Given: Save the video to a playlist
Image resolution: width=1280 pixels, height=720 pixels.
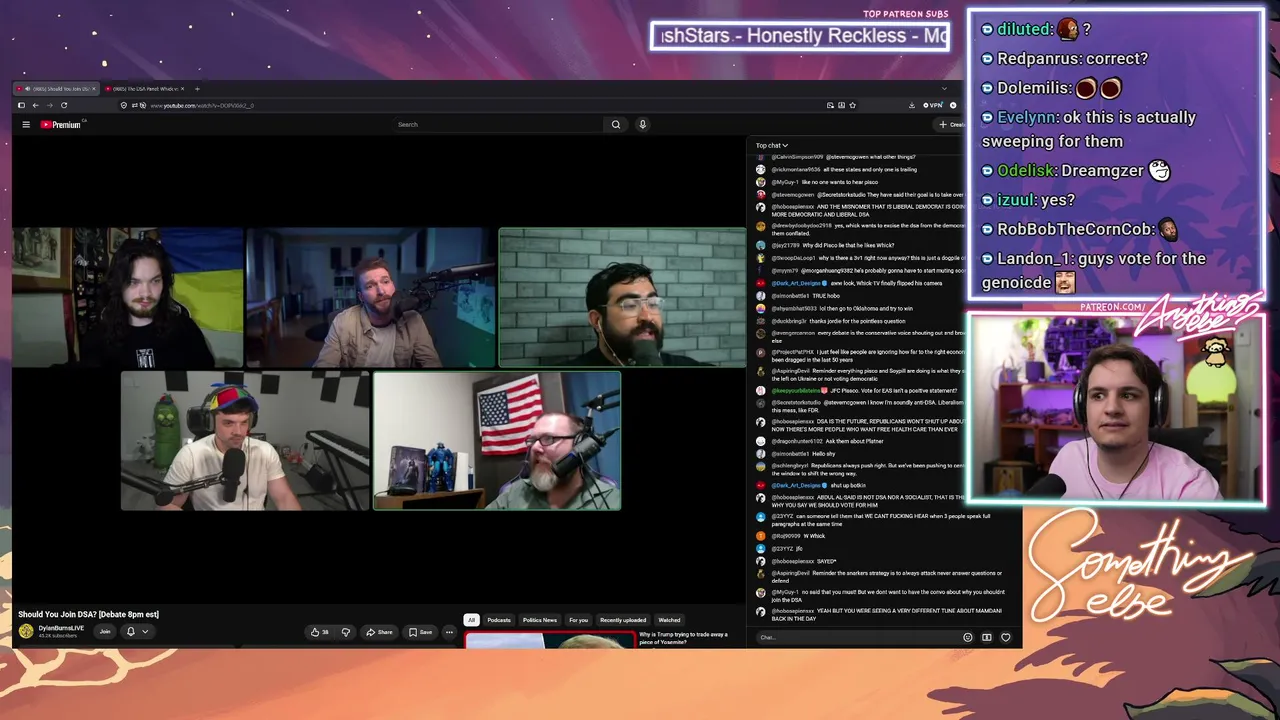Looking at the screenshot, I should pyautogui.click(x=421, y=632).
